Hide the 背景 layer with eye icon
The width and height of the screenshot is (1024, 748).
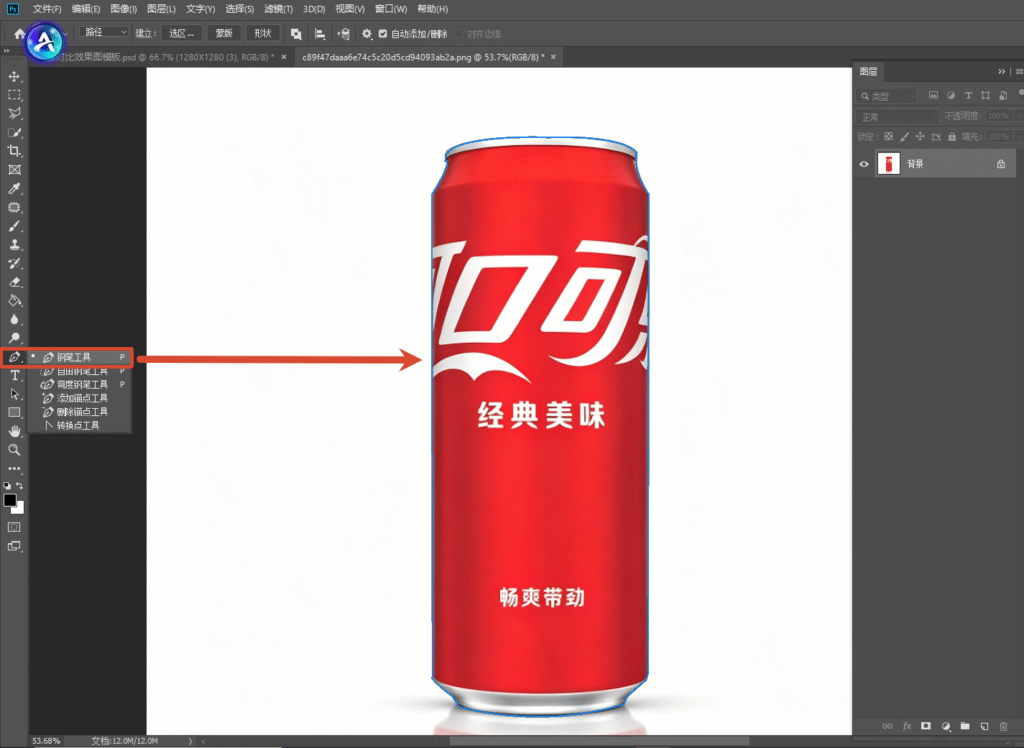pos(864,164)
